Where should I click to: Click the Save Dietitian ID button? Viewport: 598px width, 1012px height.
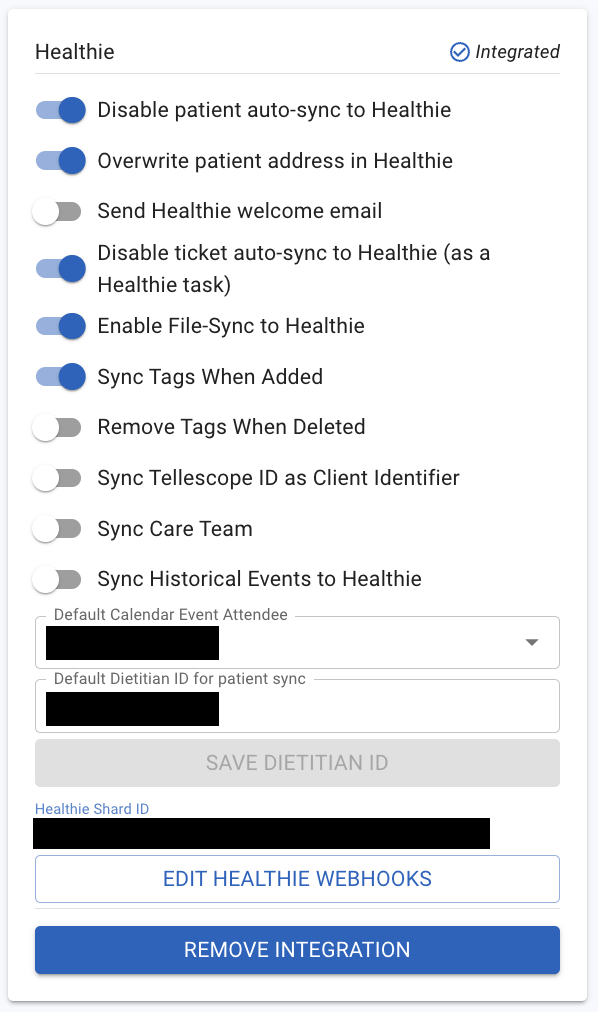click(297, 763)
